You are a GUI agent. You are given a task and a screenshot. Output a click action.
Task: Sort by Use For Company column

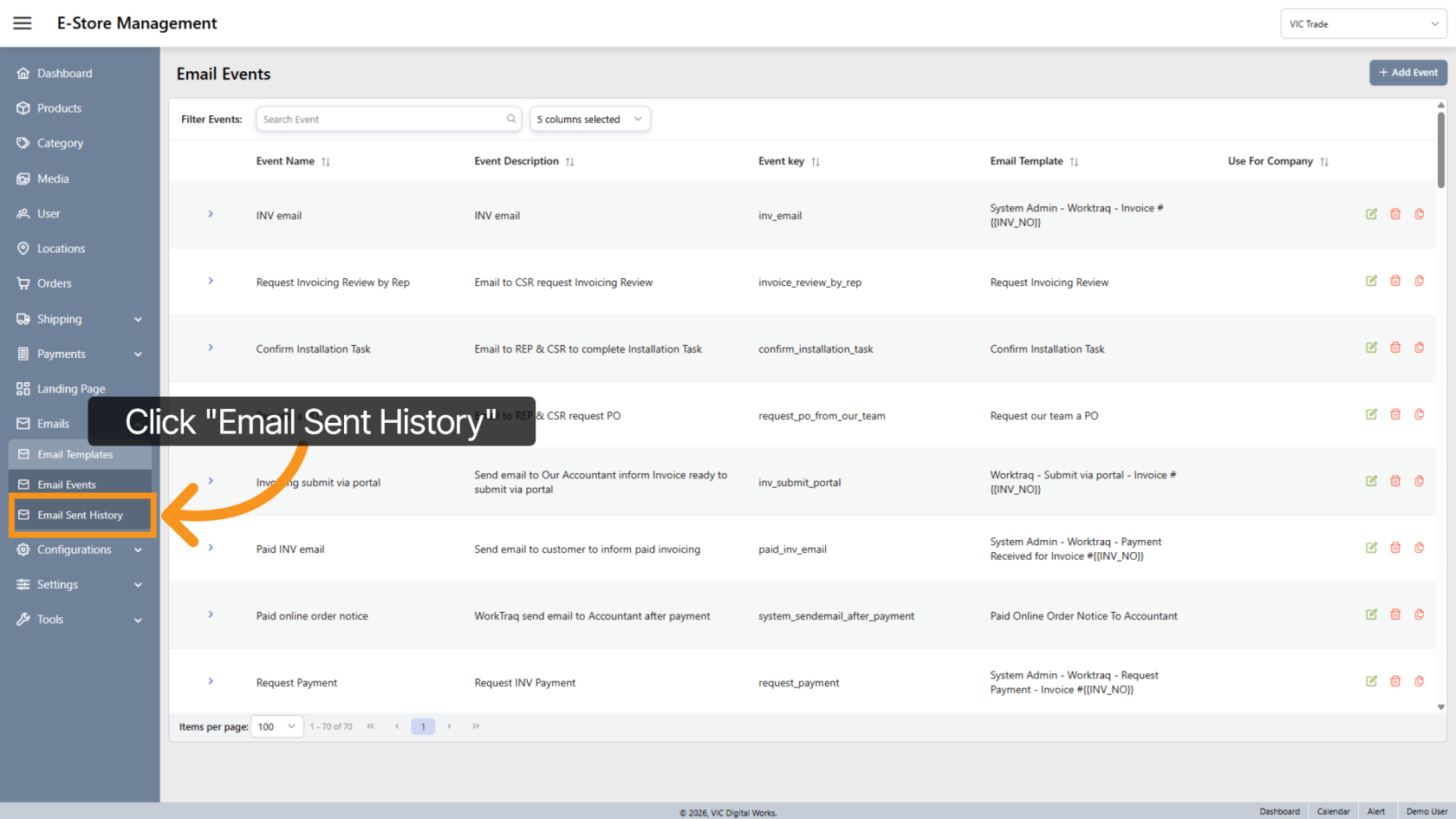tap(1324, 162)
